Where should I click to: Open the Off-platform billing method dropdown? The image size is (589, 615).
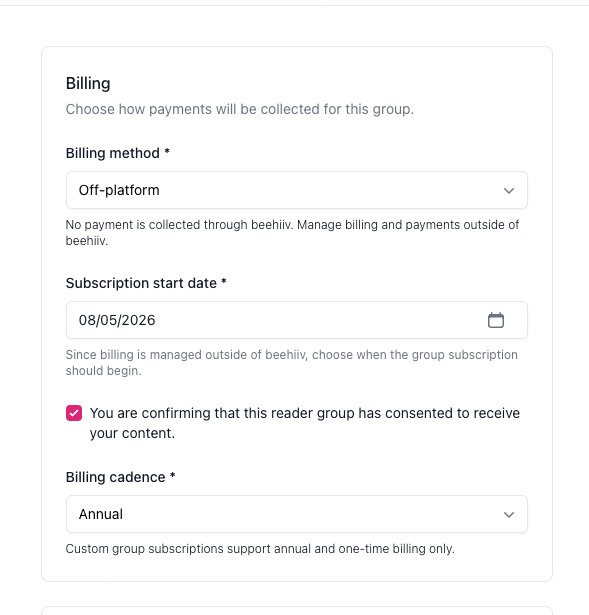point(297,190)
